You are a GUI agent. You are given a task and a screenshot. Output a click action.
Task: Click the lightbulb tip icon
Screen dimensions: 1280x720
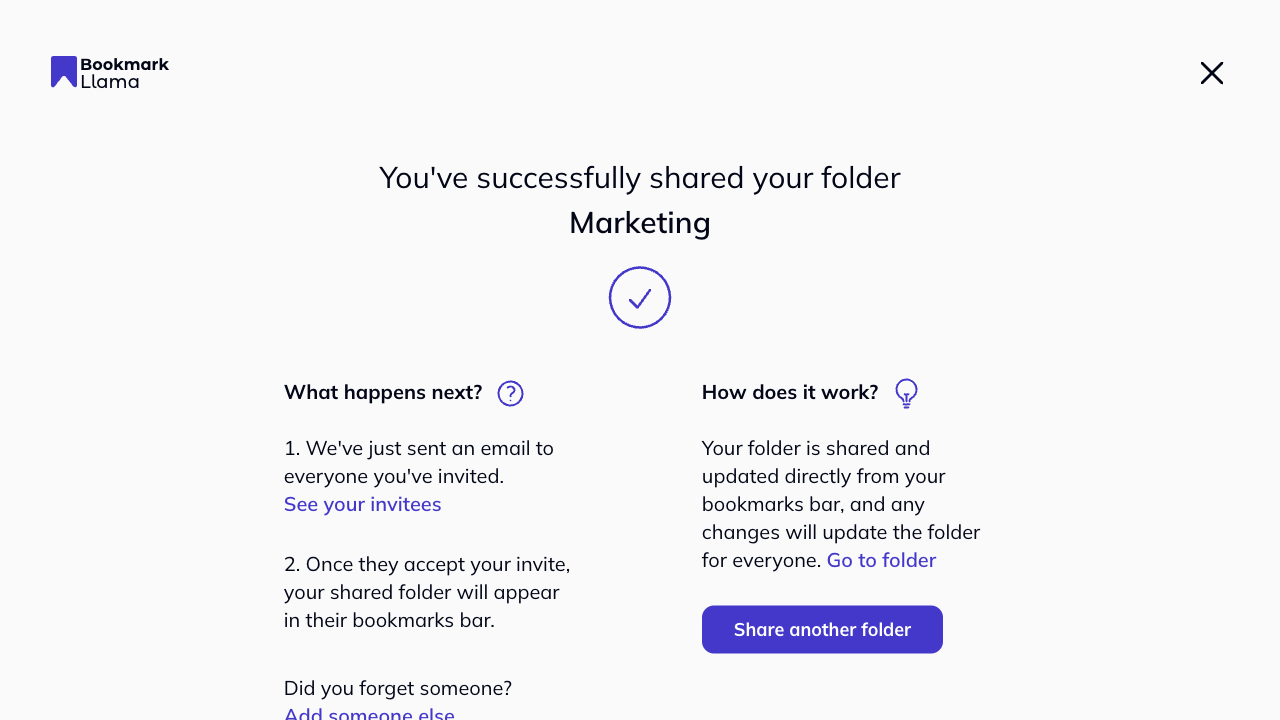tap(906, 393)
